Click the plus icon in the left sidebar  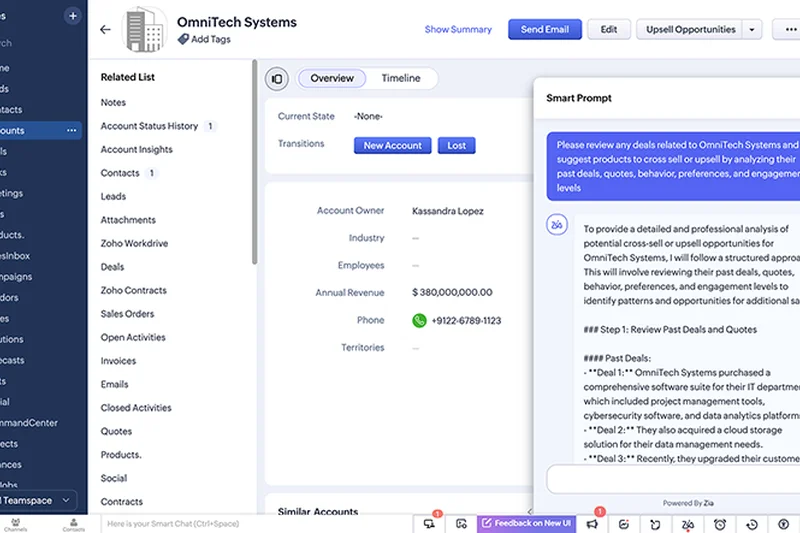(72, 16)
